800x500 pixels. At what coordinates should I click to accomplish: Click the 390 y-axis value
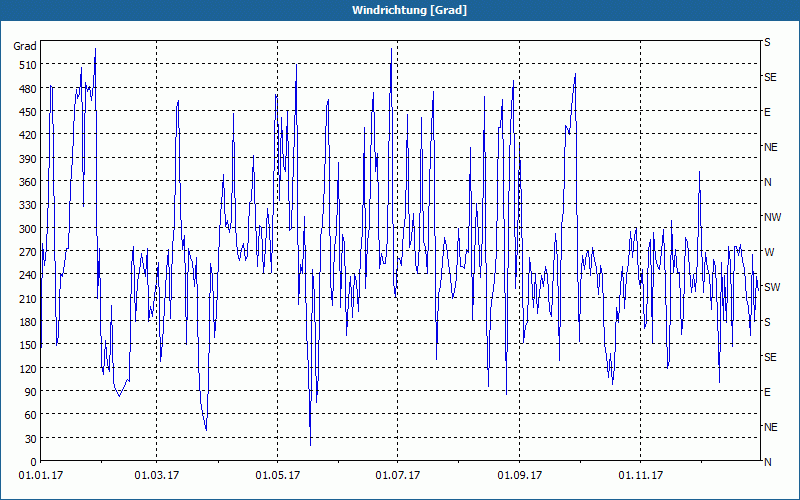(x=28, y=159)
